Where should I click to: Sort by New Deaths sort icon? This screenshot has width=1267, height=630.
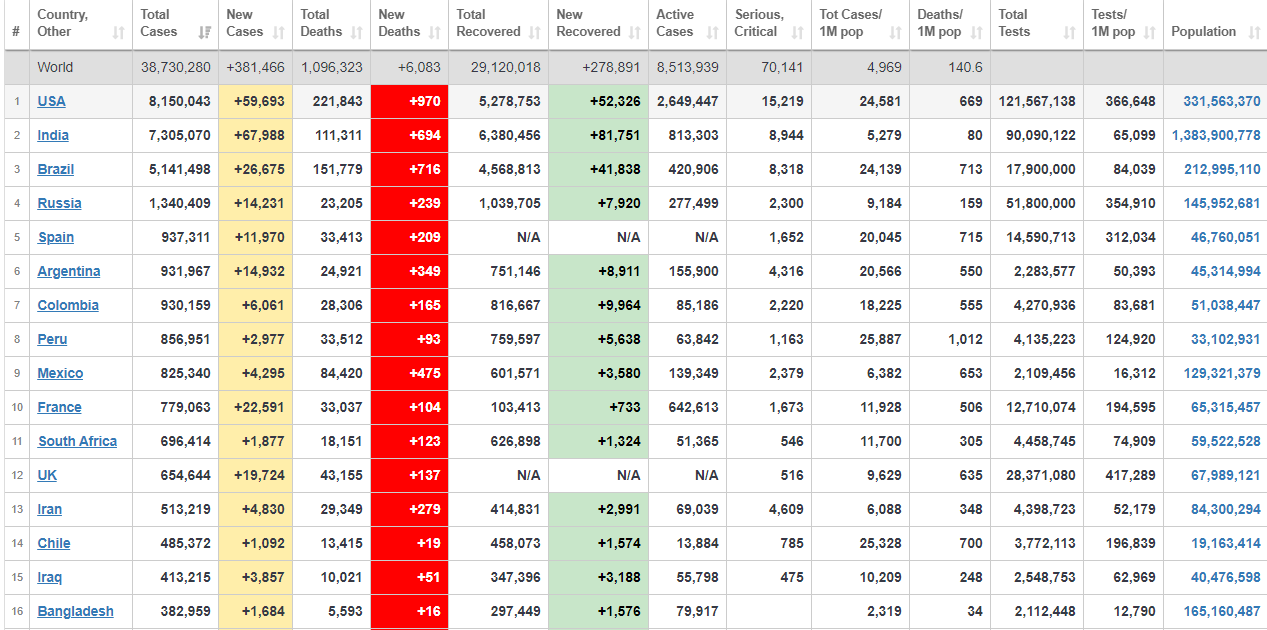coord(435,32)
